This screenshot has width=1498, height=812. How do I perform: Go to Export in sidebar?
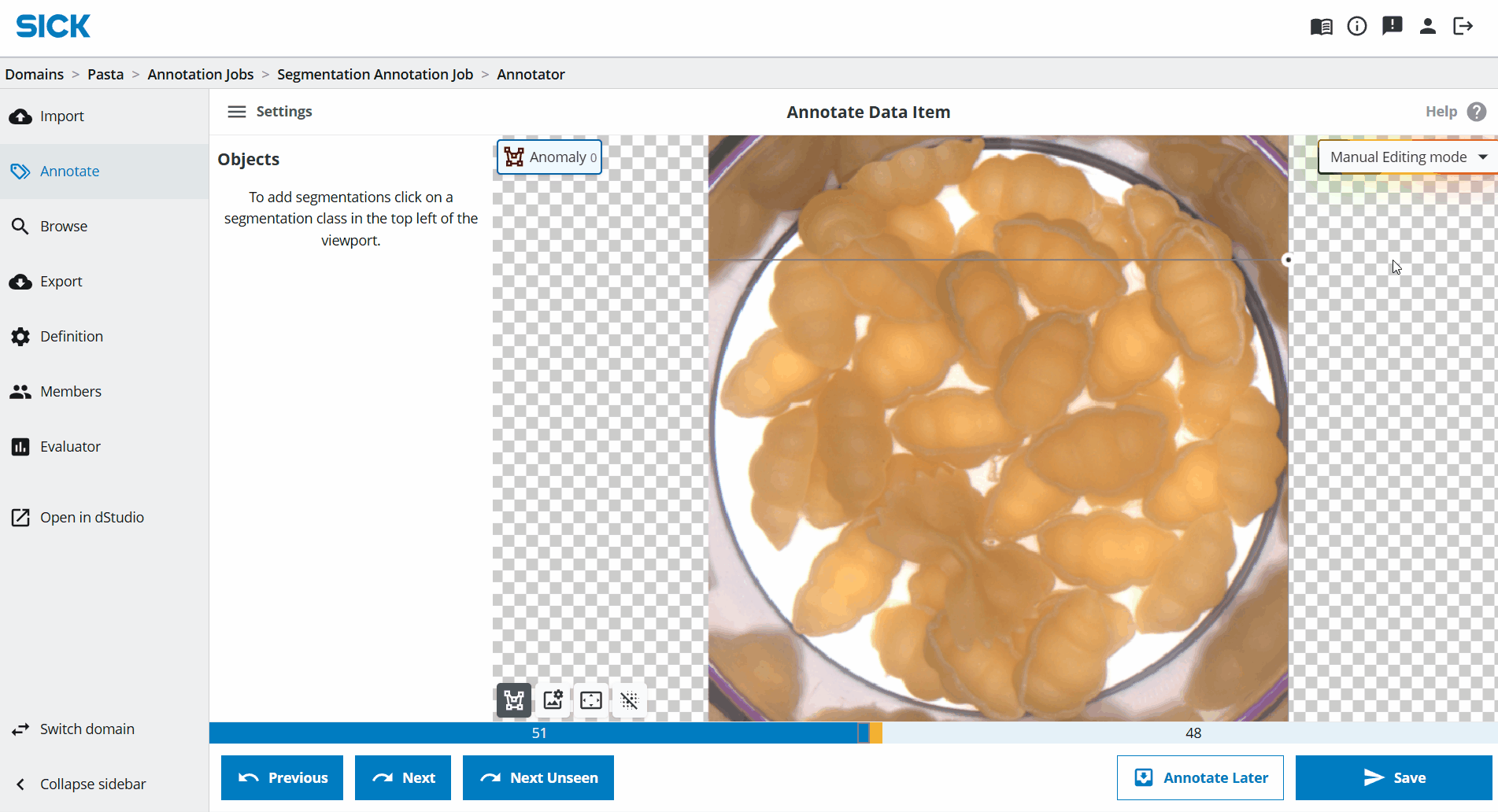point(104,282)
